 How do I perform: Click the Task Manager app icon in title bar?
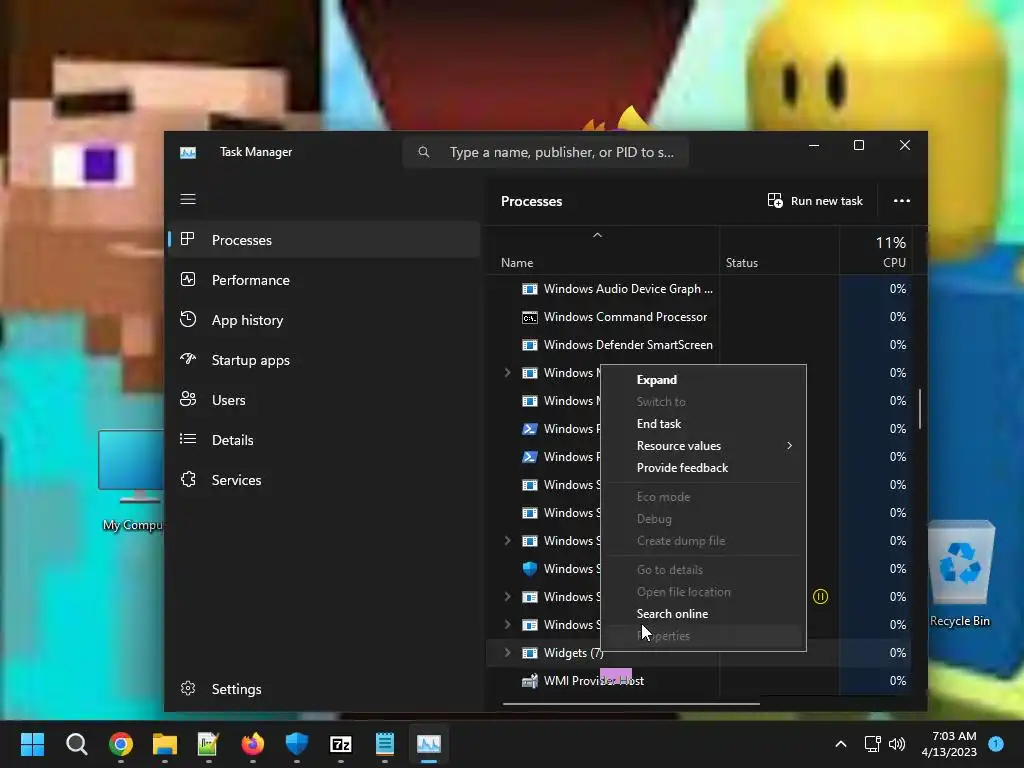188,153
